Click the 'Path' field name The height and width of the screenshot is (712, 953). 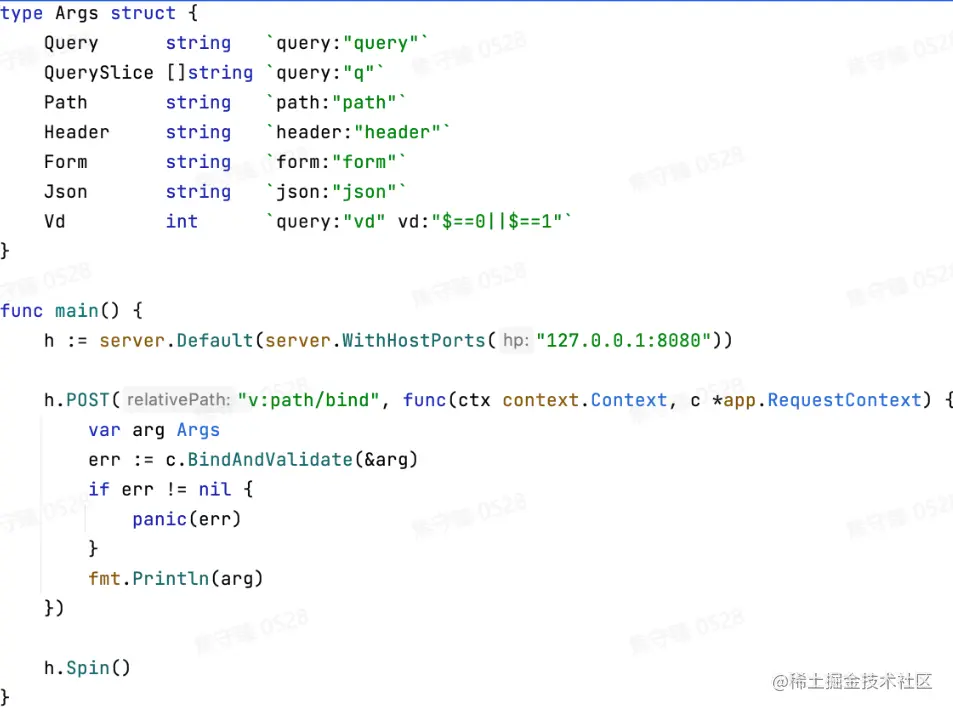pos(66,102)
